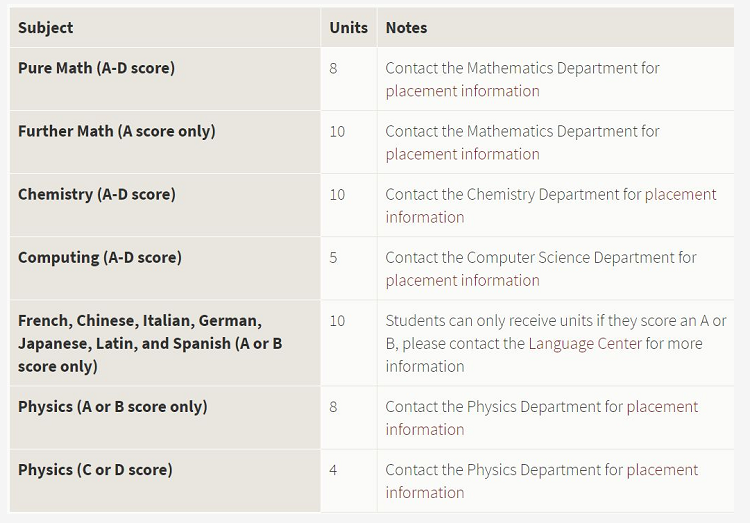Click the units value 5 for Computing

coord(333,257)
